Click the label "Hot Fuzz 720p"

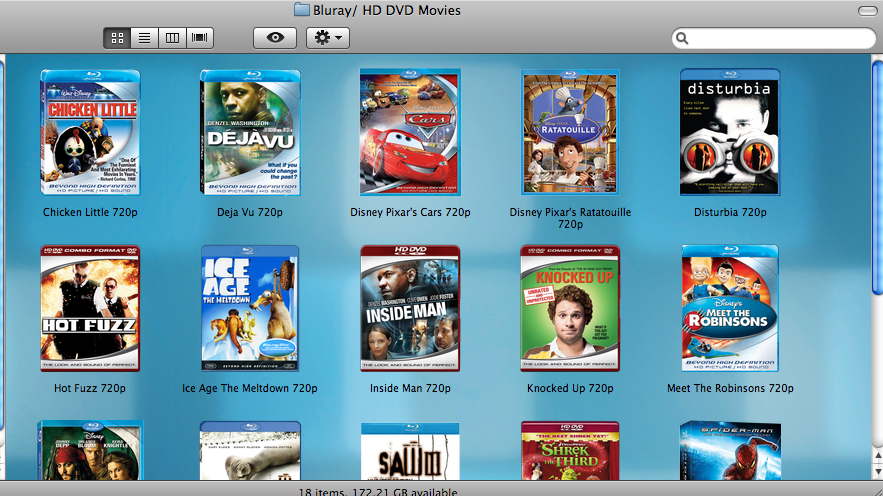(x=90, y=388)
